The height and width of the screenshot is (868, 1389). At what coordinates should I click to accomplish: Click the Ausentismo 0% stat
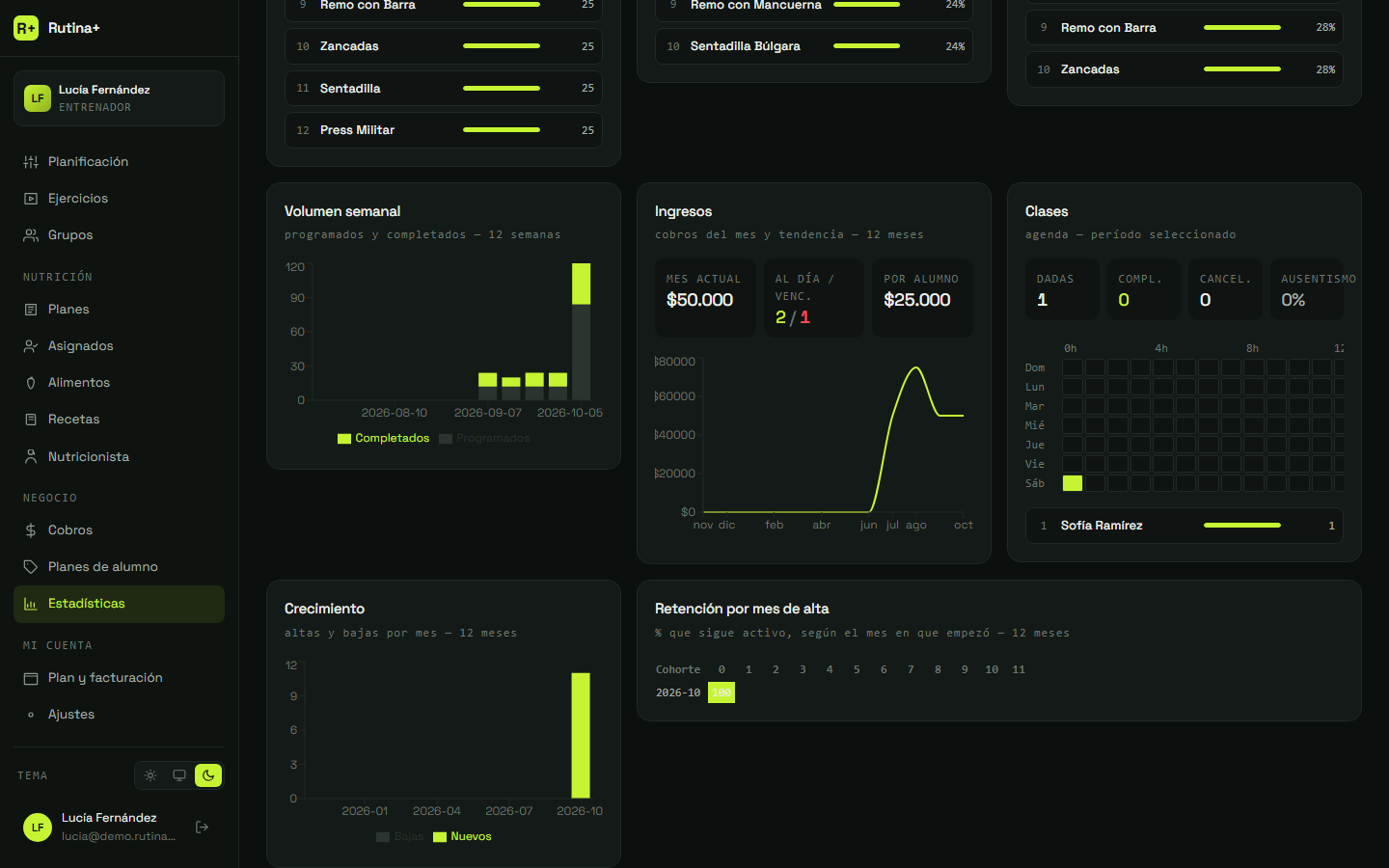pyautogui.click(x=1307, y=289)
